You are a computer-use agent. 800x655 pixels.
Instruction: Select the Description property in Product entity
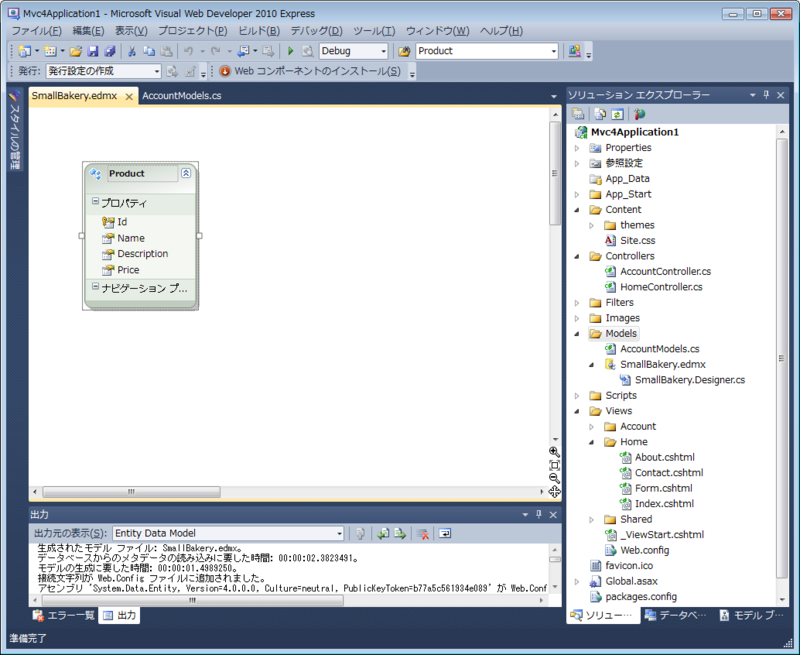coord(142,254)
